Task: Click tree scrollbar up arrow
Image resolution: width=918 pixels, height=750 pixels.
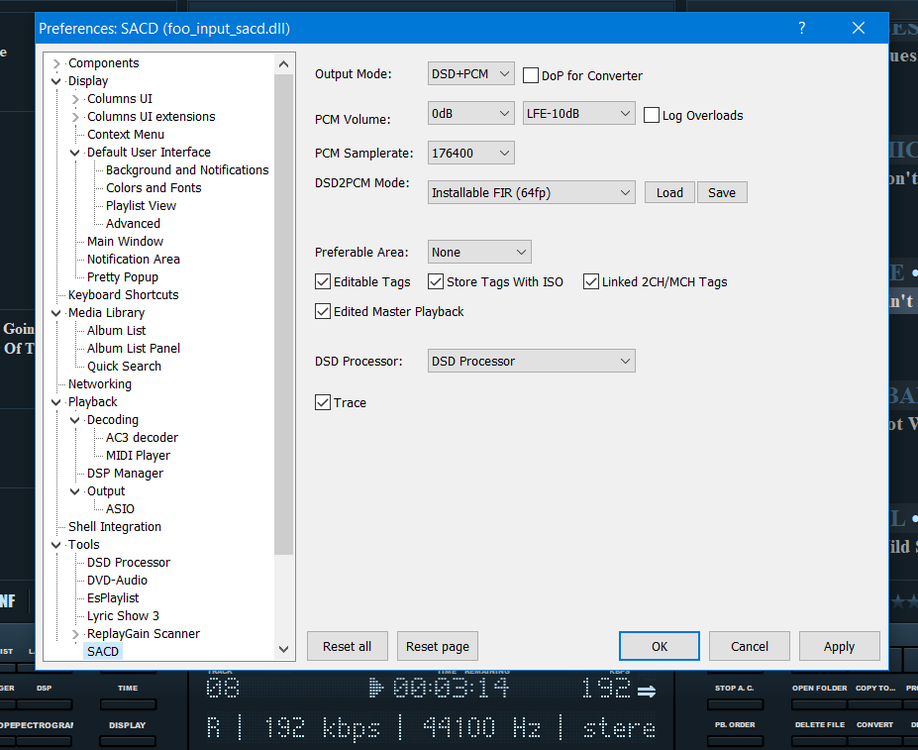Action: coord(284,64)
